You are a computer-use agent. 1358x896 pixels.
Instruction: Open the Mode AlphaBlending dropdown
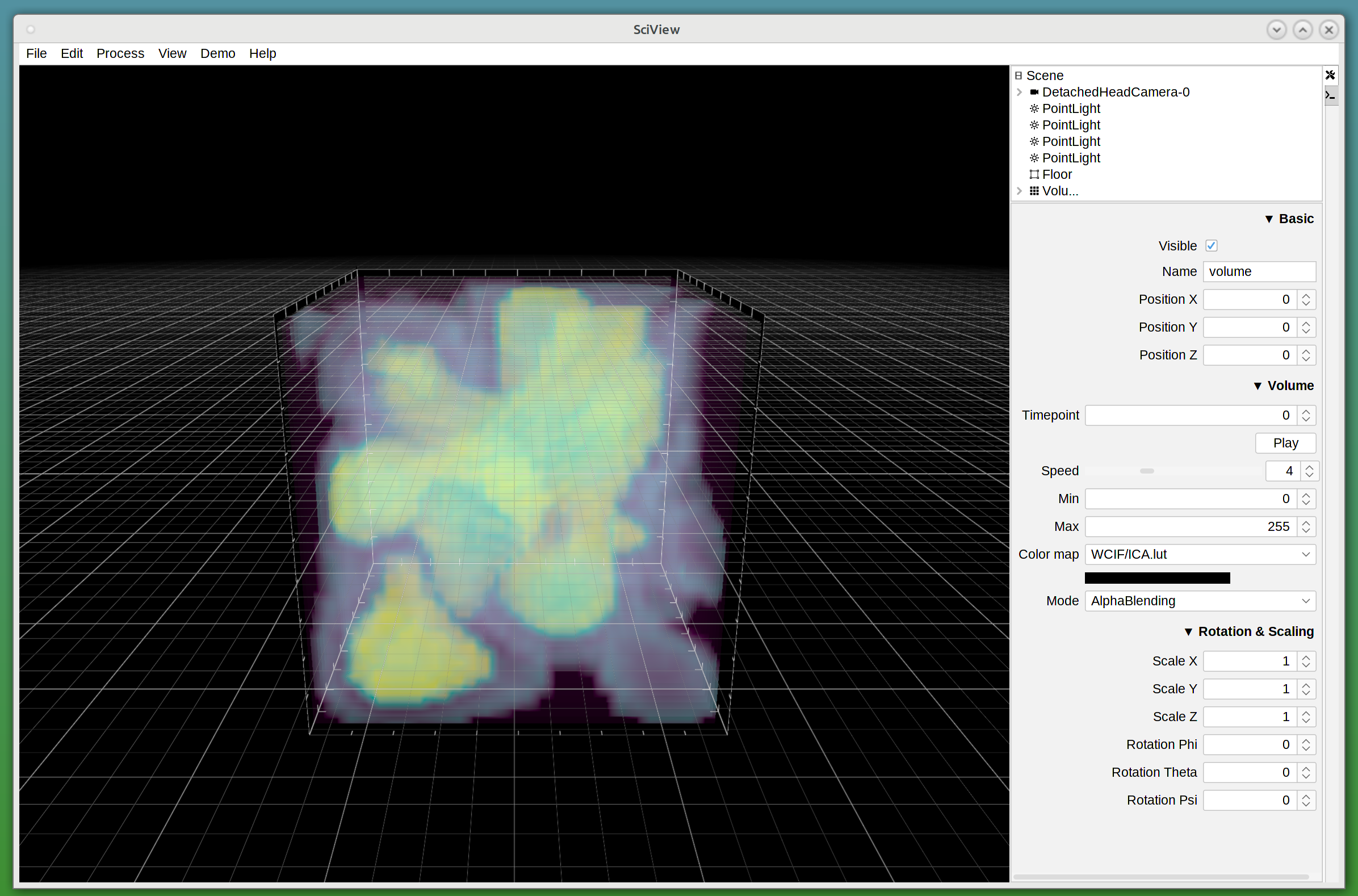(1200, 601)
